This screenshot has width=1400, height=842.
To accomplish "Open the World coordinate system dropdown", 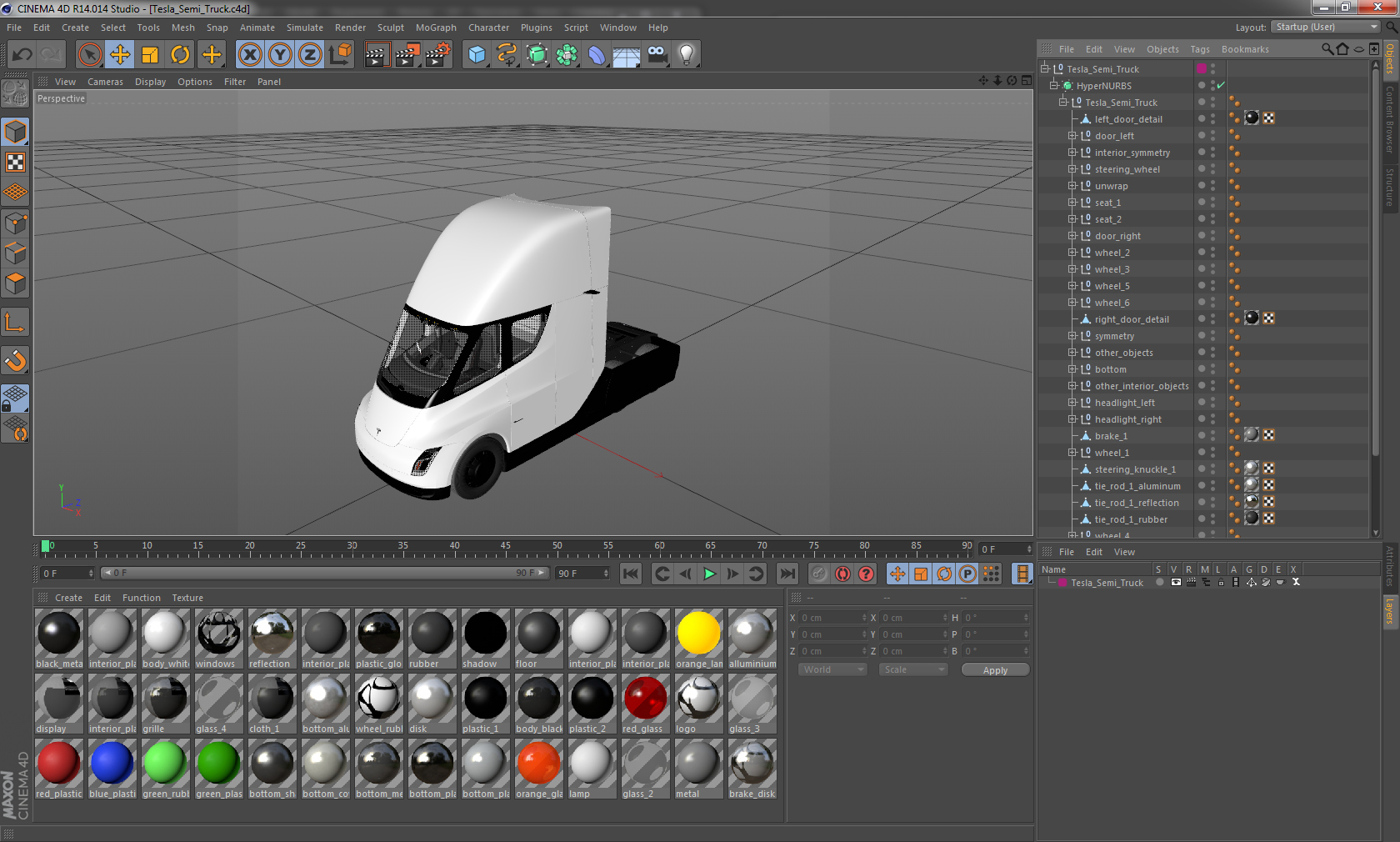I will tap(832, 669).
